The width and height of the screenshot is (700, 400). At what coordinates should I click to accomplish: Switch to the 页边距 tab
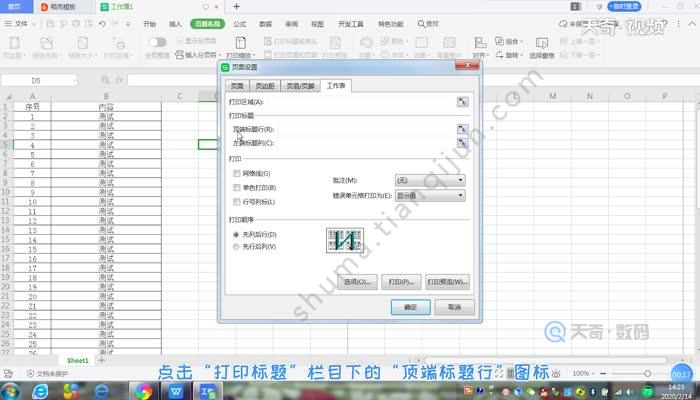point(265,86)
